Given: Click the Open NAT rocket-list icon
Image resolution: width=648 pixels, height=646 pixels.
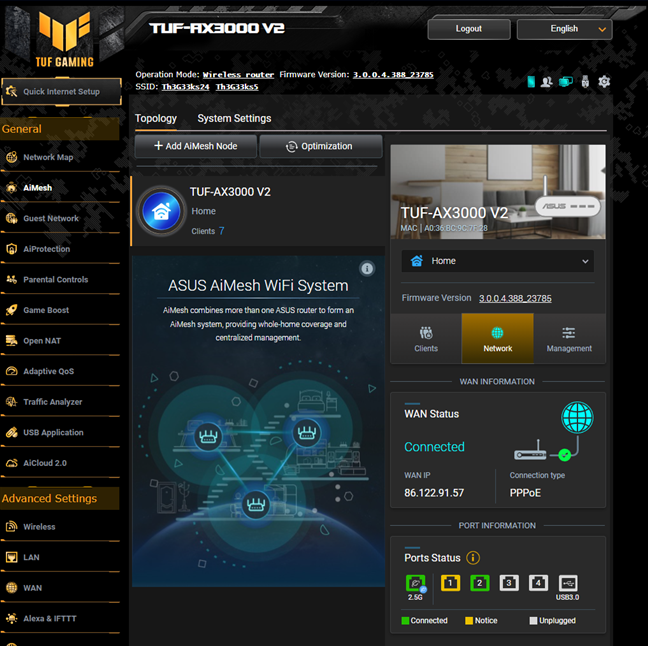Looking at the screenshot, I should (12, 341).
